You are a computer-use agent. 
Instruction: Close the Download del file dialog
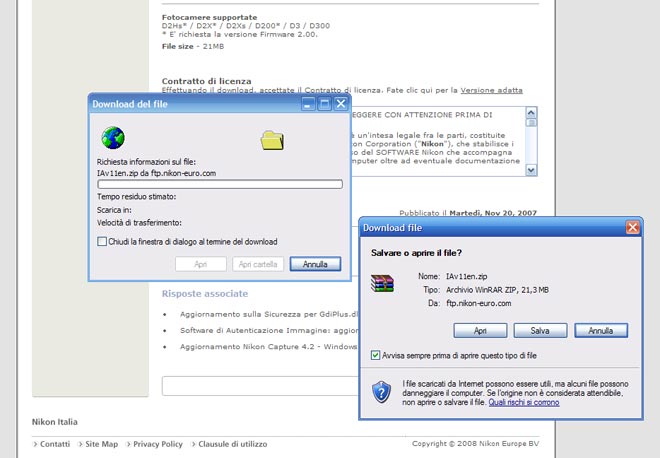[341, 104]
